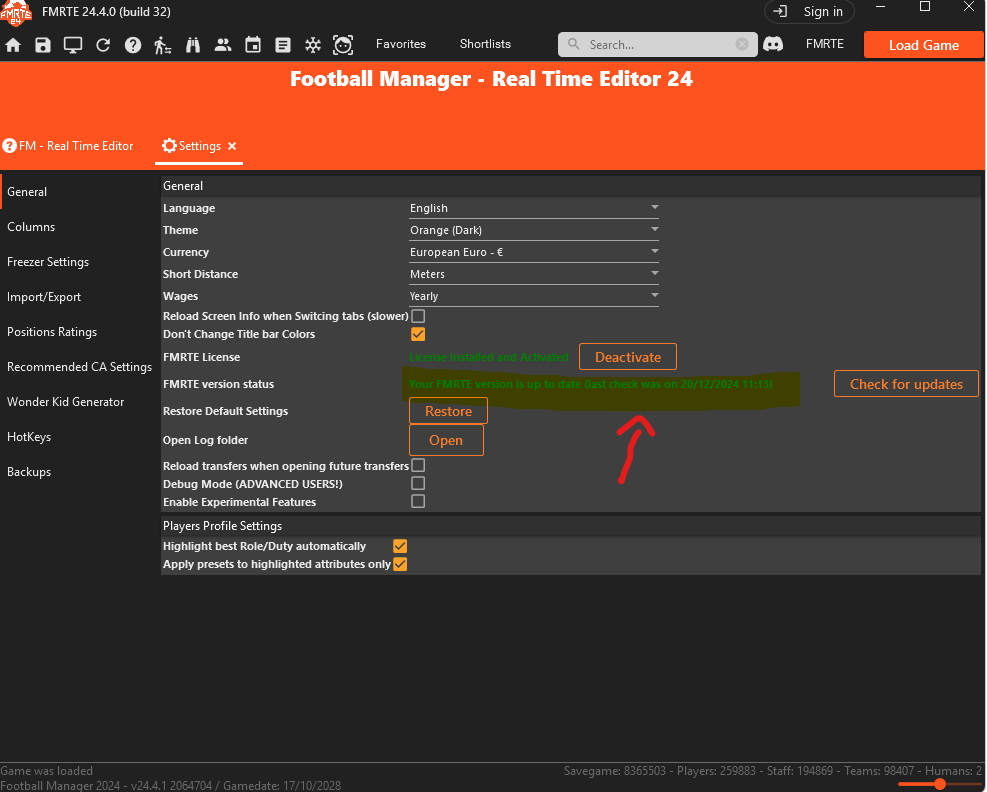Image resolution: width=987 pixels, height=792 pixels.
Task: Click the Save floppy disk icon
Action: 43,45
